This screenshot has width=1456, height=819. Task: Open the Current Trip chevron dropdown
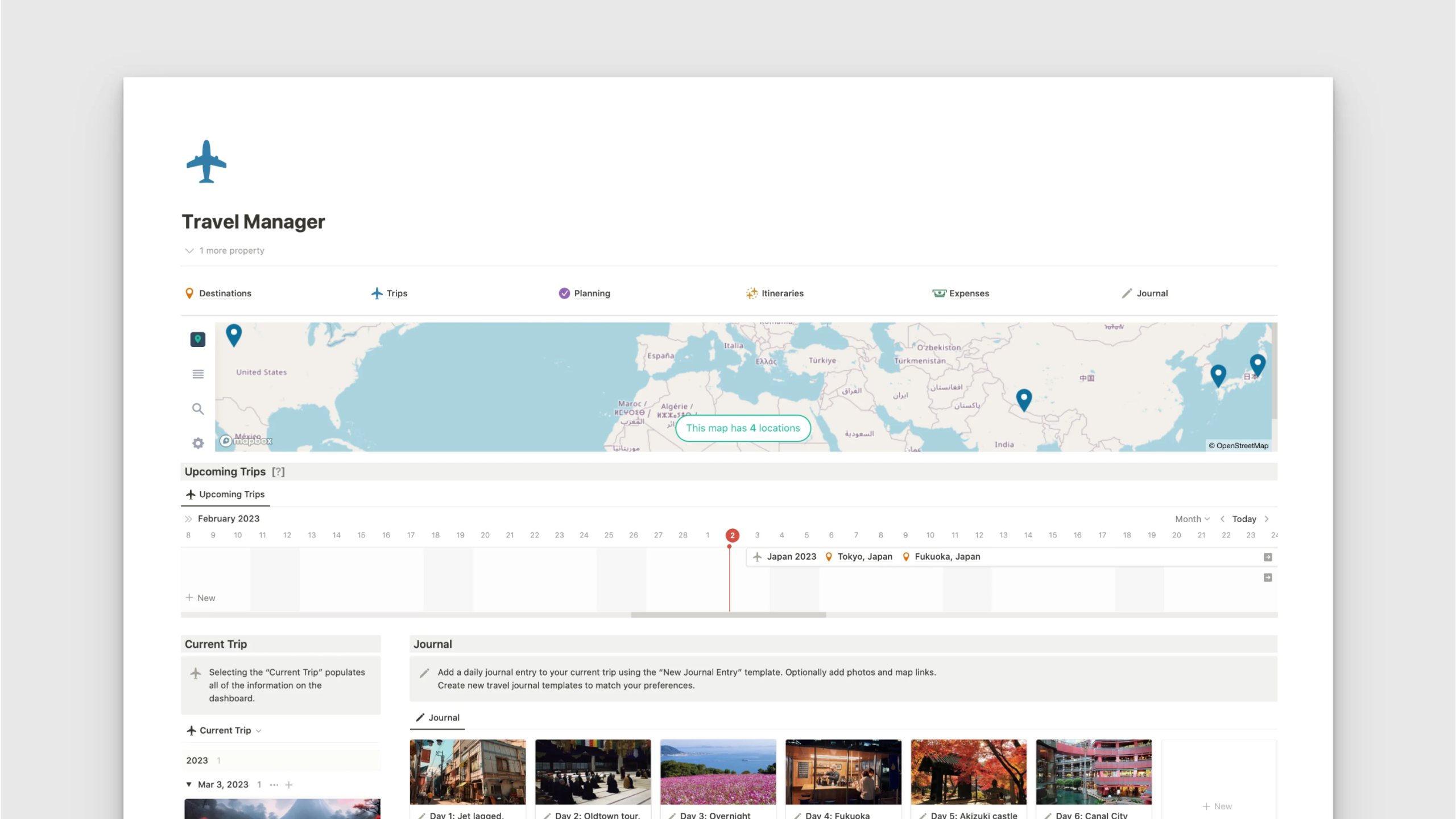tap(258, 730)
